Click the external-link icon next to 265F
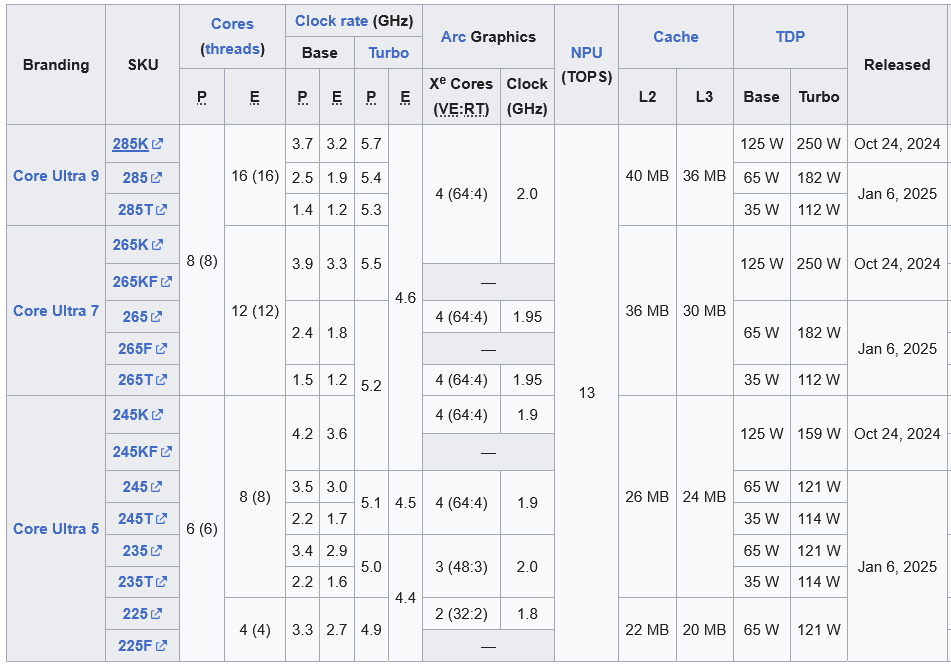Viewport: 951px width, 664px height. pyautogui.click(x=161, y=349)
